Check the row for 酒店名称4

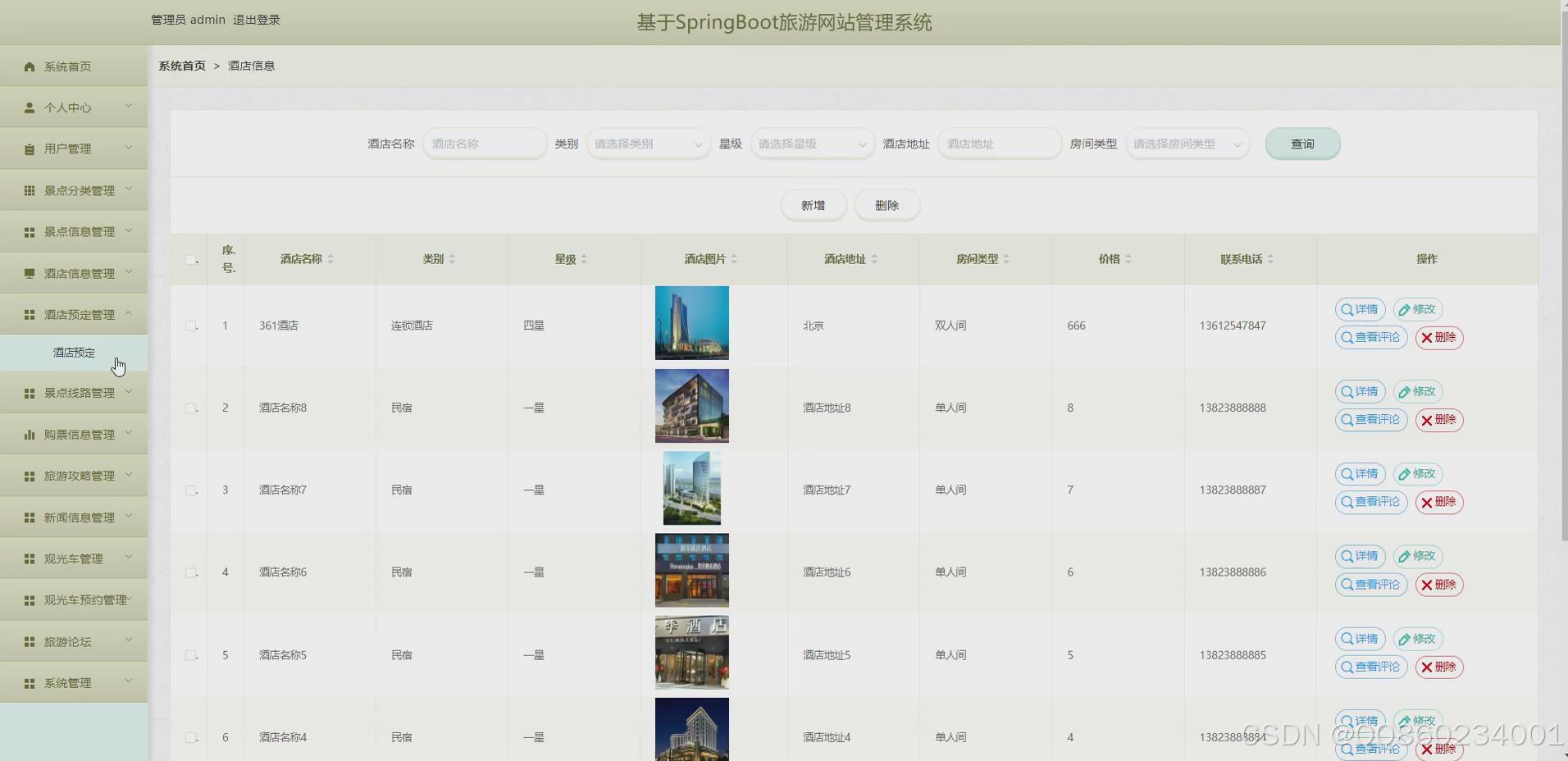[x=190, y=737]
